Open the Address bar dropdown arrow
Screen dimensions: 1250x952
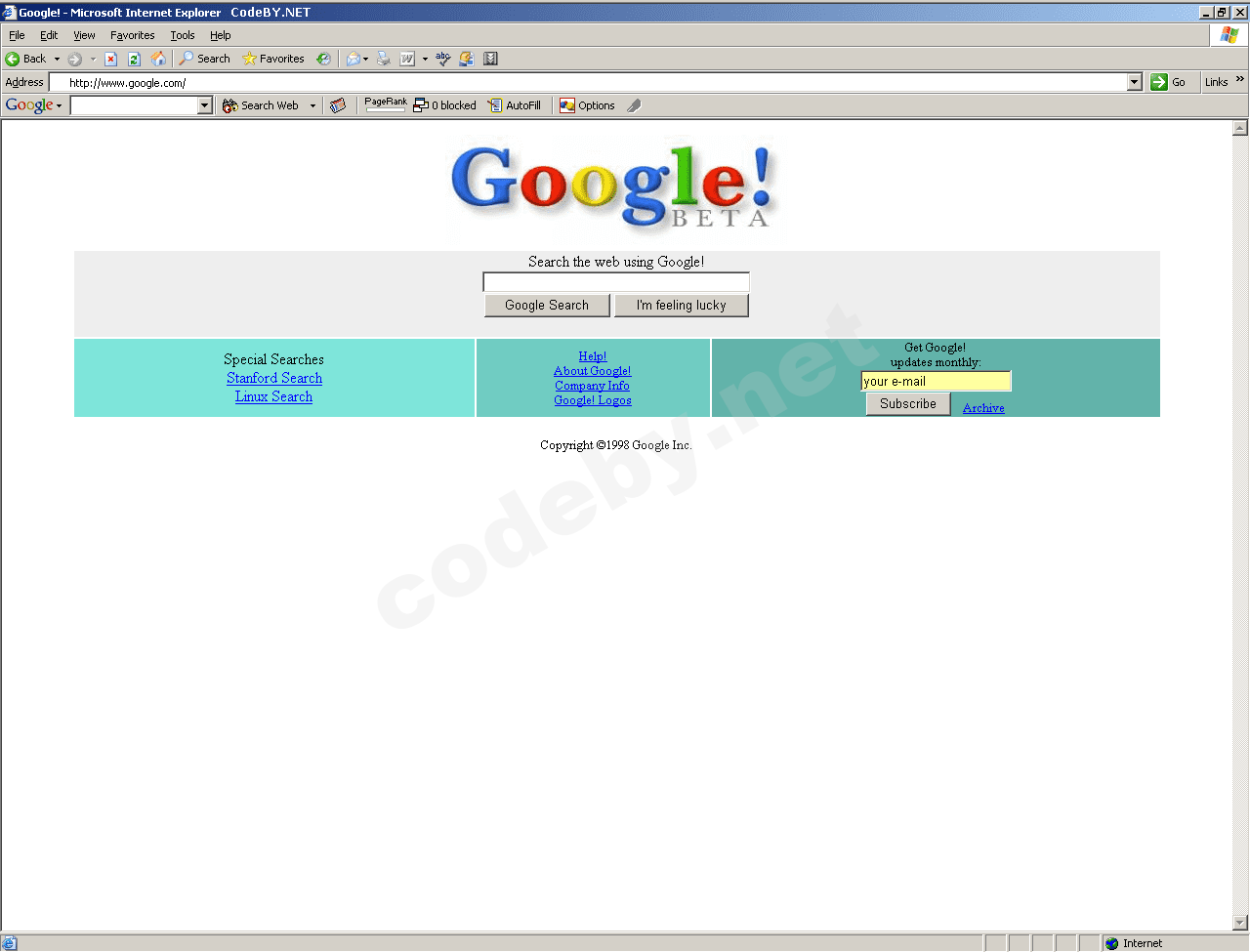click(x=1135, y=82)
